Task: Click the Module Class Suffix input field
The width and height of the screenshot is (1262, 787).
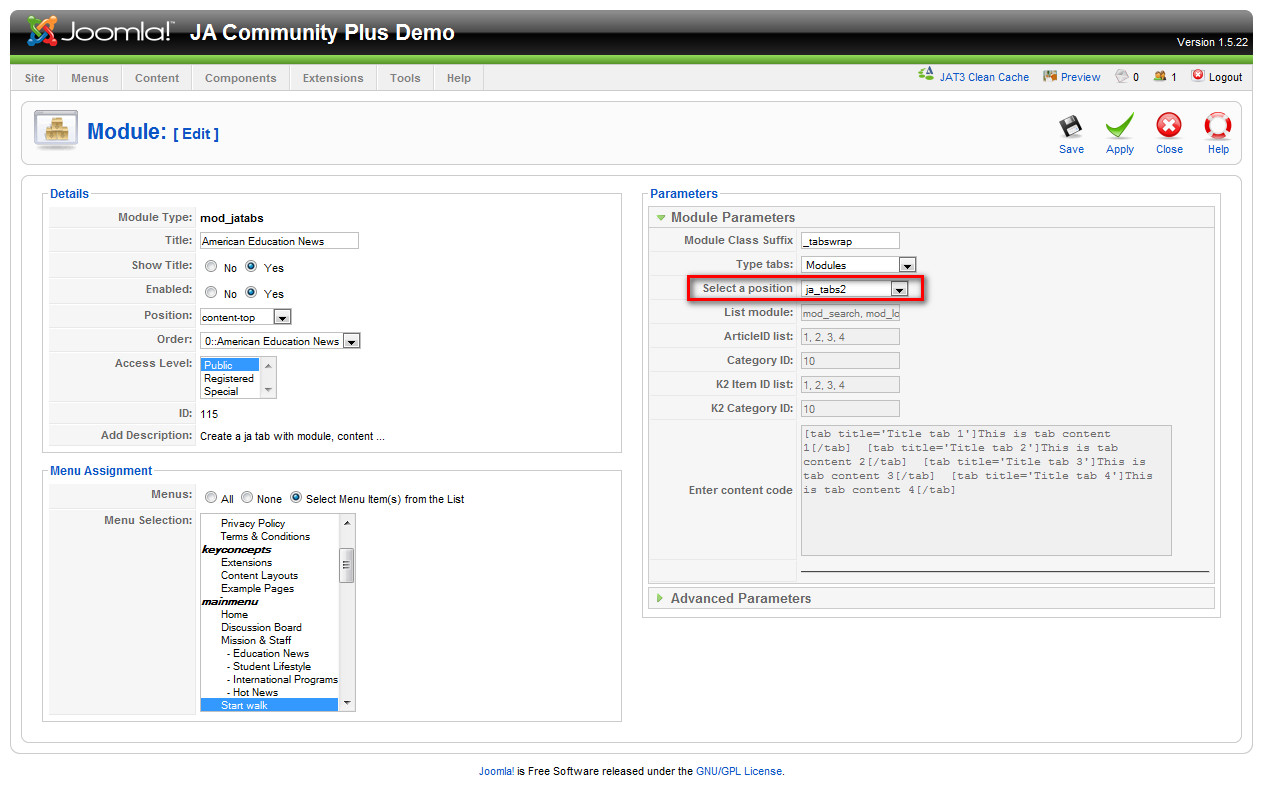Action: pos(850,240)
